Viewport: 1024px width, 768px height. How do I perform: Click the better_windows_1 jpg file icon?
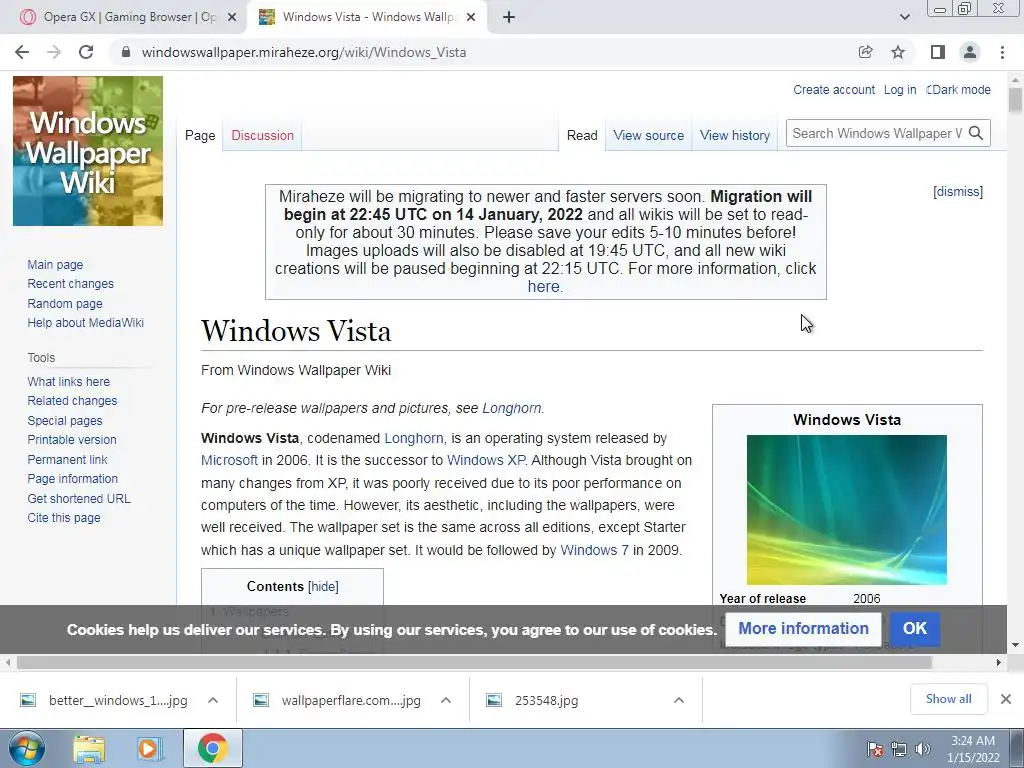pos(28,700)
